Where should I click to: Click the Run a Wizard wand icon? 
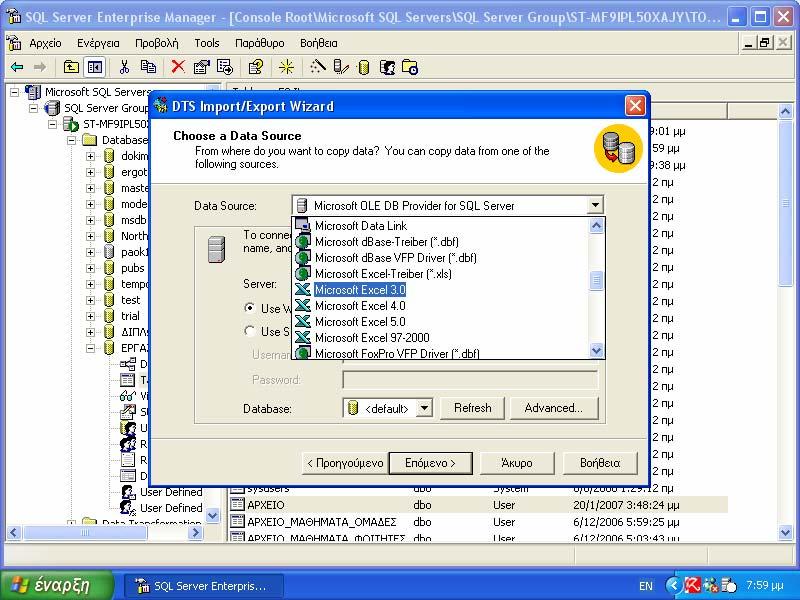tap(318, 67)
